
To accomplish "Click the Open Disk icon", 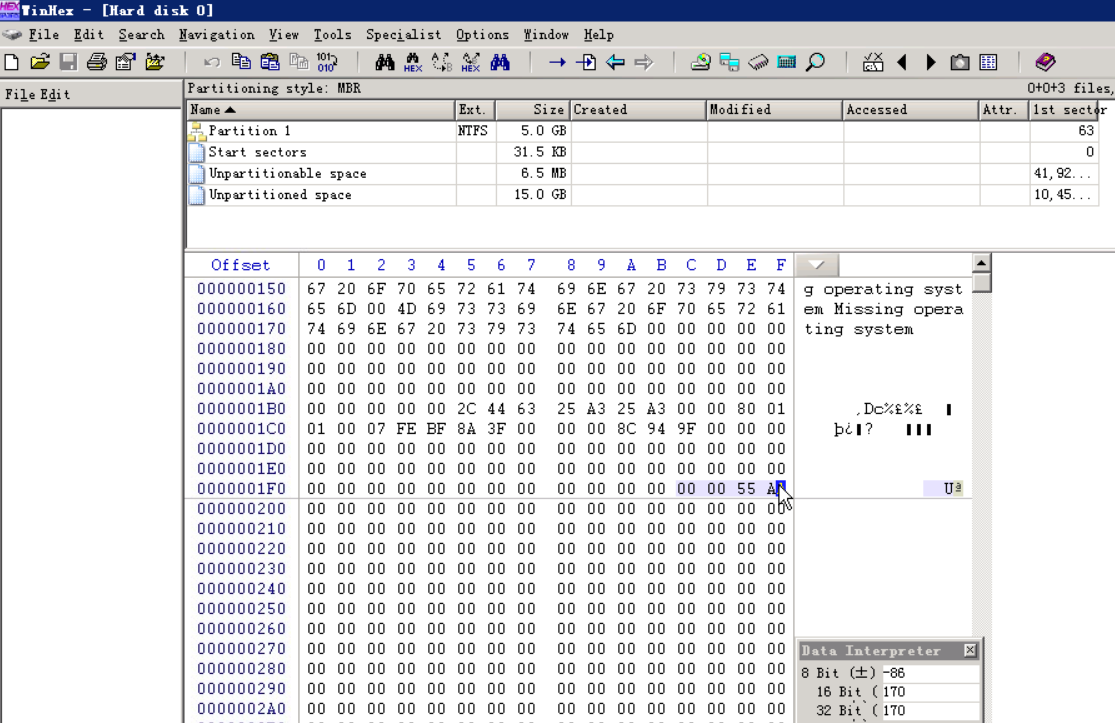I will click(x=700, y=63).
